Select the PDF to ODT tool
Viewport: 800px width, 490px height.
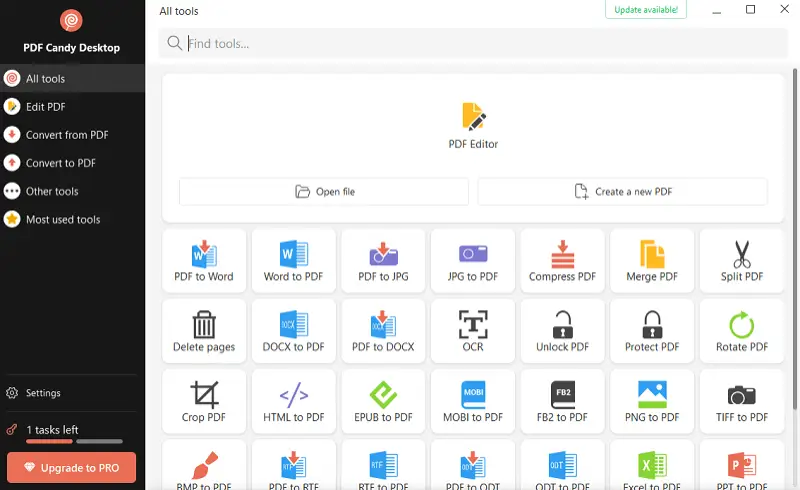click(473, 467)
